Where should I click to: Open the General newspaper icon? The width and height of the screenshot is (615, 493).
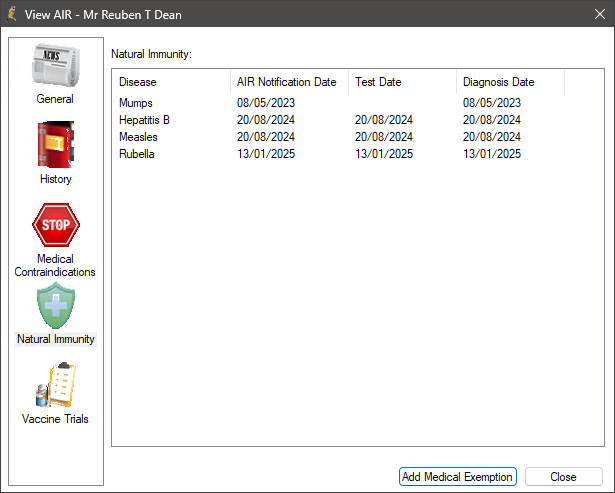55,66
